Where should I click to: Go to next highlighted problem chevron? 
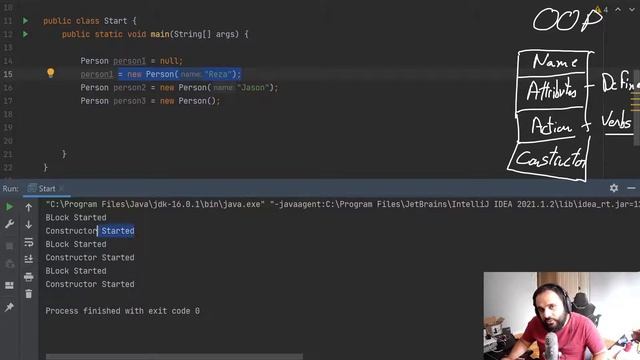tap(632, 9)
